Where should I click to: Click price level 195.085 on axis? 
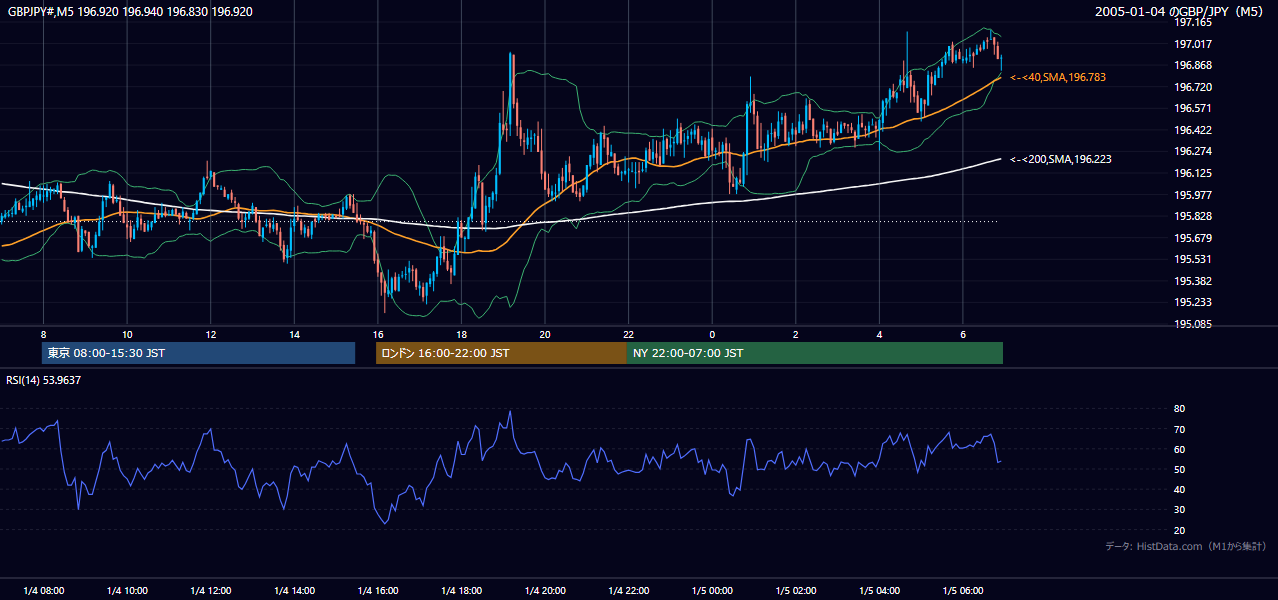click(x=1192, y=324)
